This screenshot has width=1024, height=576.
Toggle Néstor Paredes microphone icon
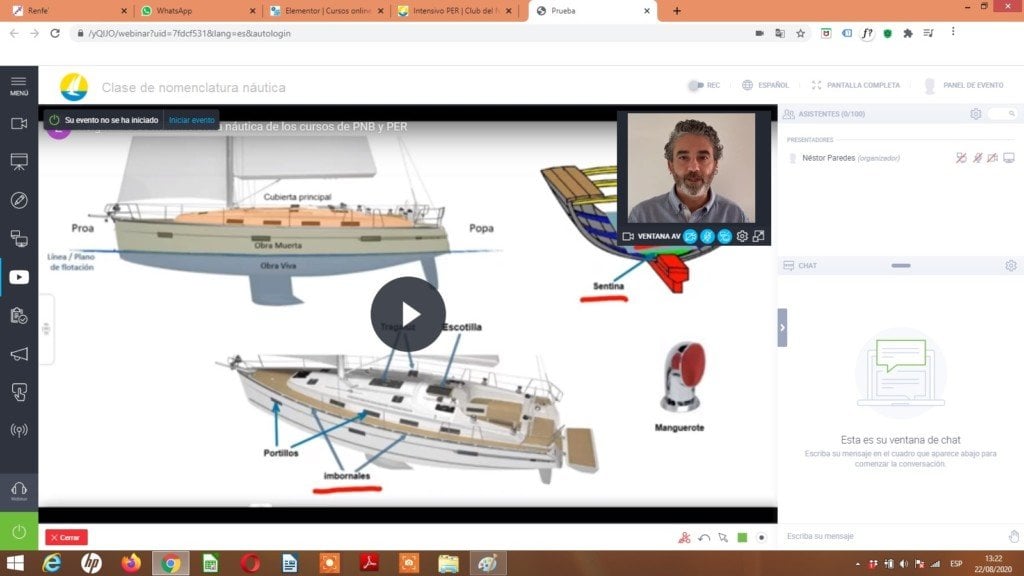click(x=978, y=158)
